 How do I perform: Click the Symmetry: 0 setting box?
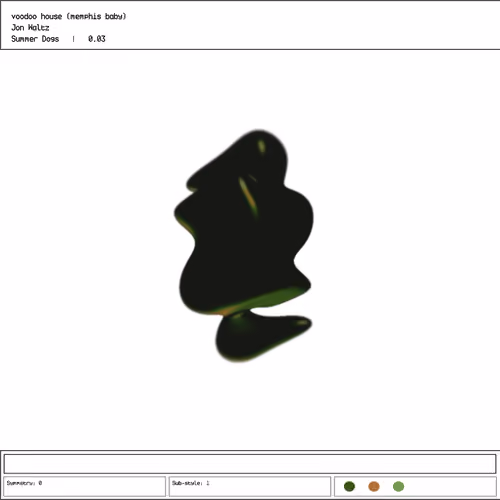85,486
